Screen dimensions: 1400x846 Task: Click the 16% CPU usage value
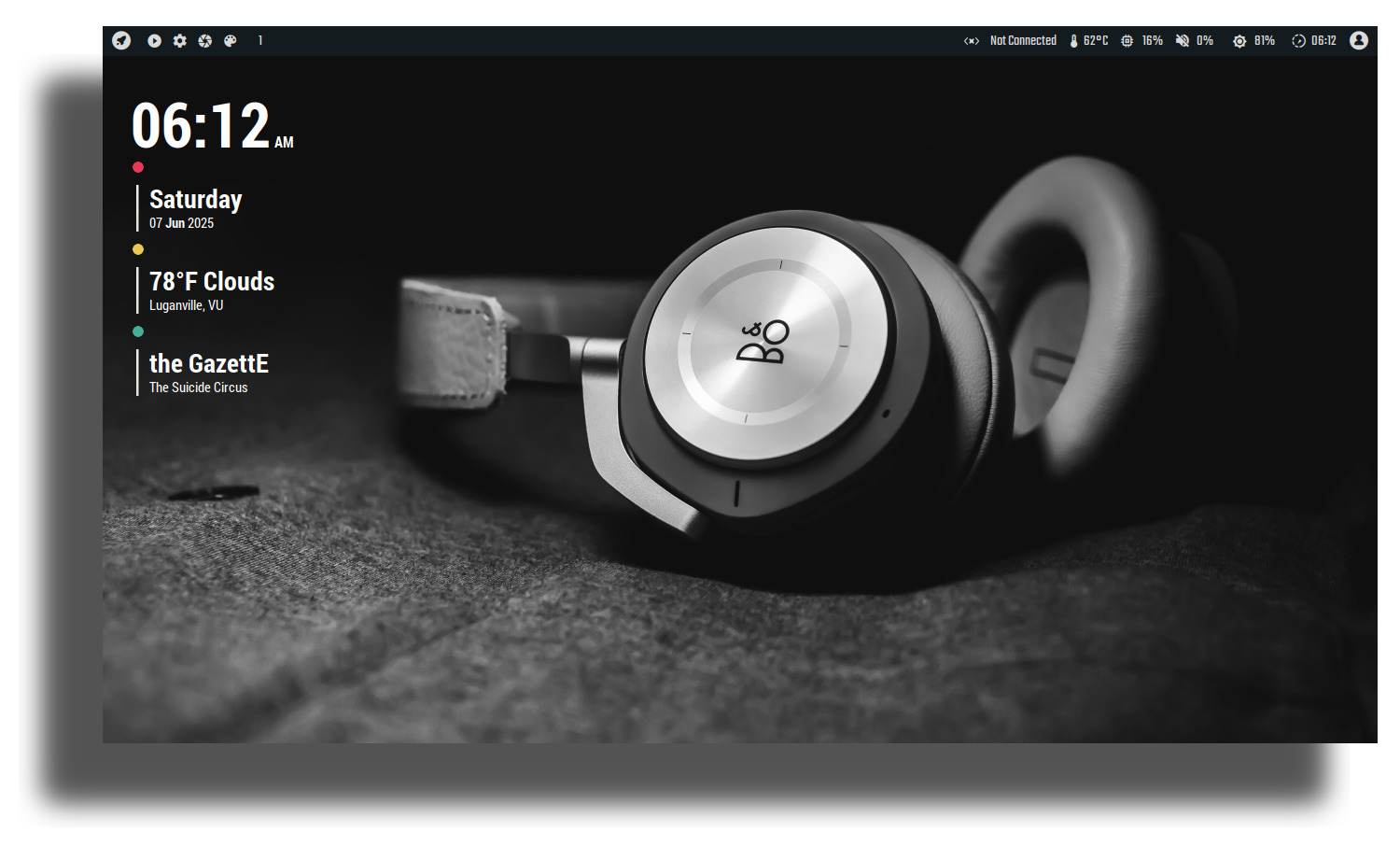(x=1153, y=40)
